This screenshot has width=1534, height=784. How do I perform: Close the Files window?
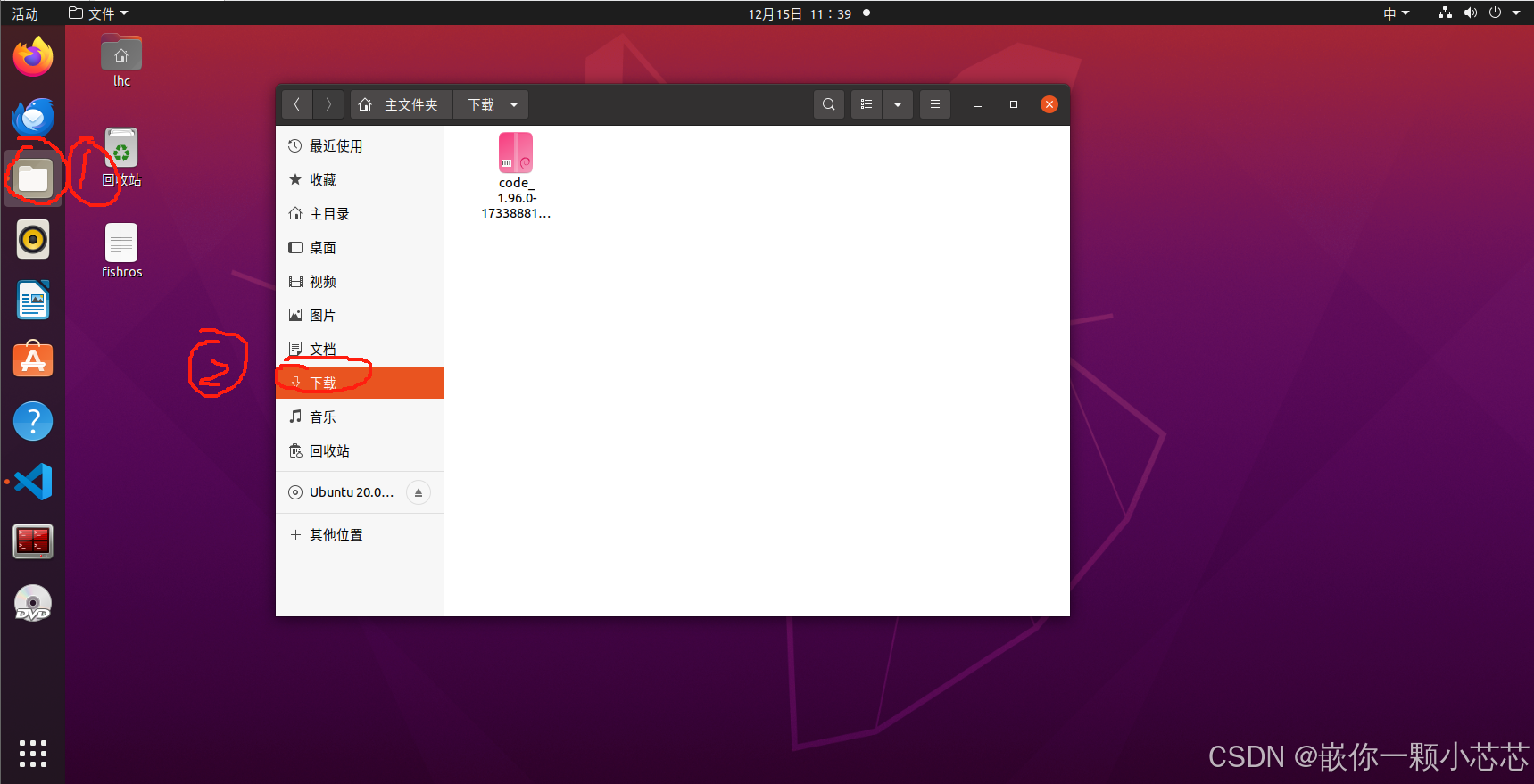click(1049, 104)
